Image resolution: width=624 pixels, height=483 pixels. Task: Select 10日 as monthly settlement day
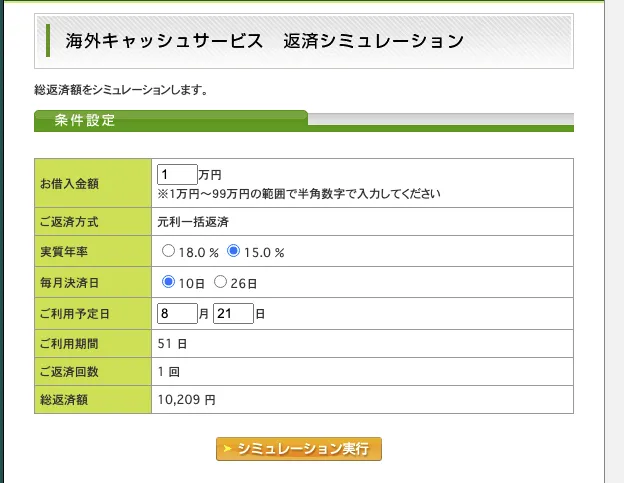coord(168,282)
